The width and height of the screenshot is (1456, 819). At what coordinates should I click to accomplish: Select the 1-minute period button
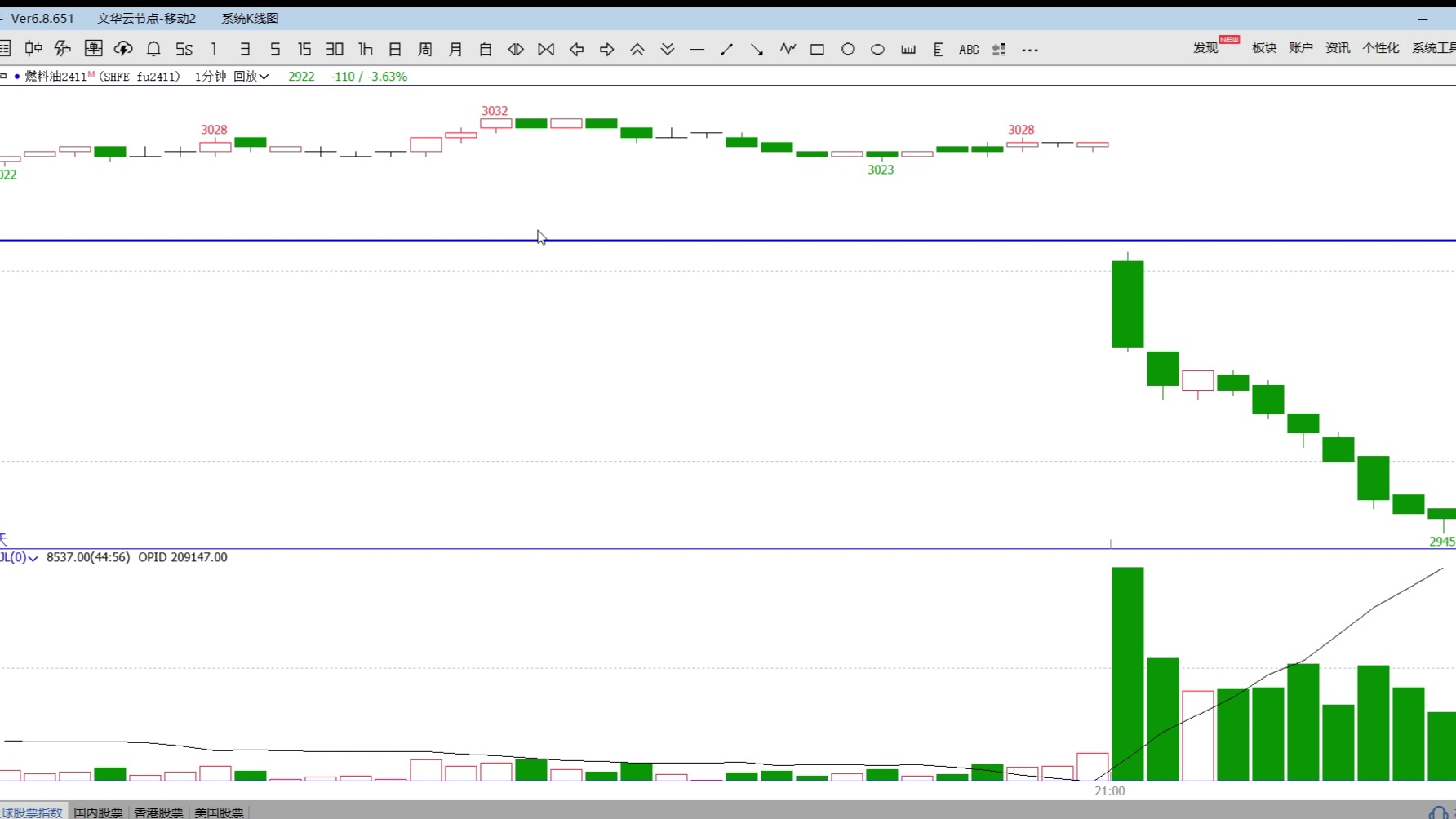pyautogui.click(x=214, y=49)
